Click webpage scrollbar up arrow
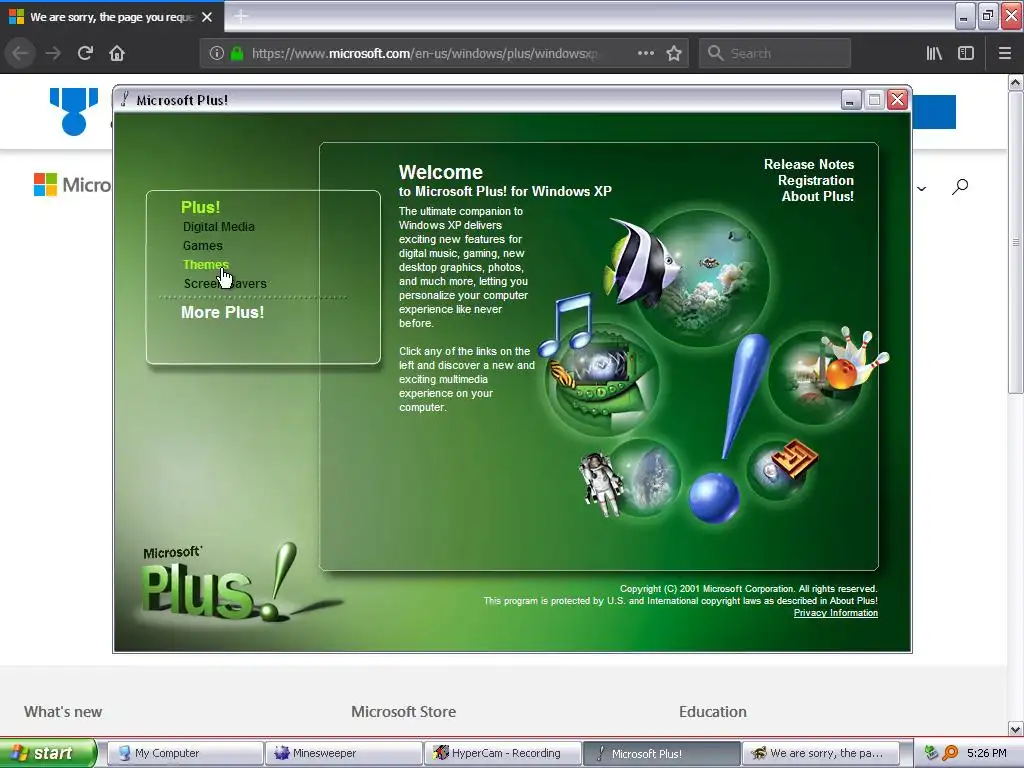1024x768 pixels. point(1016,82)
